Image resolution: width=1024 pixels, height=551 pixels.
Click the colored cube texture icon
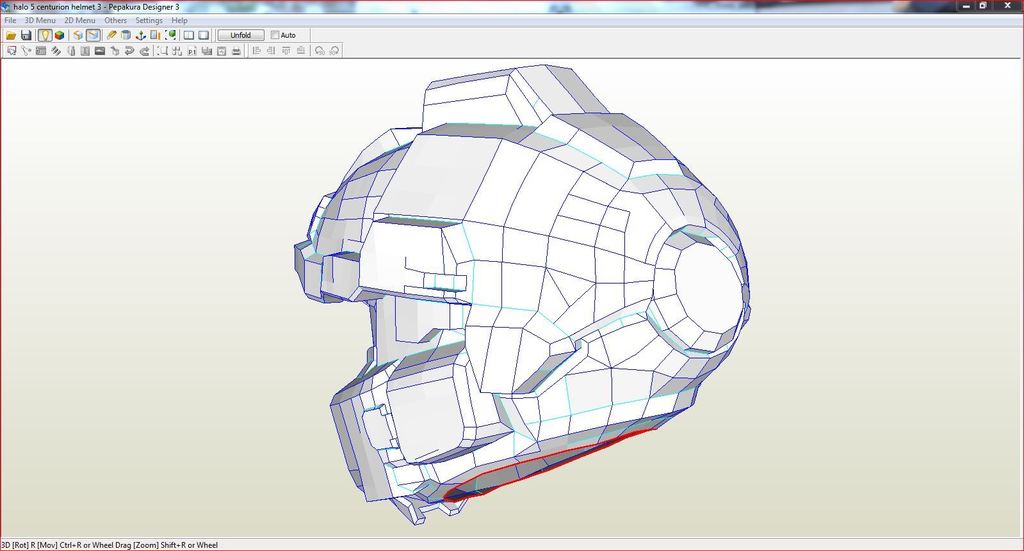click(60, 35)
